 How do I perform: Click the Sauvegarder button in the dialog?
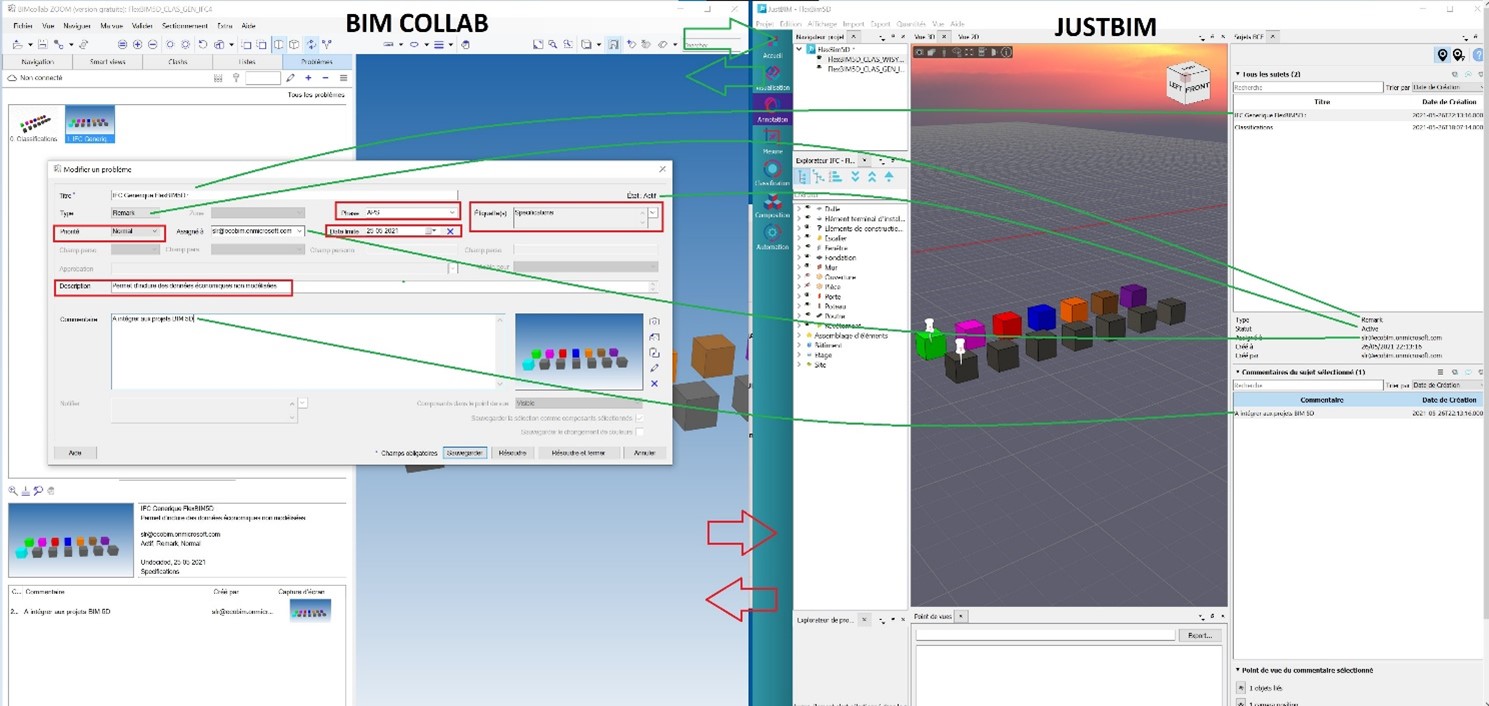pos(465,453)
